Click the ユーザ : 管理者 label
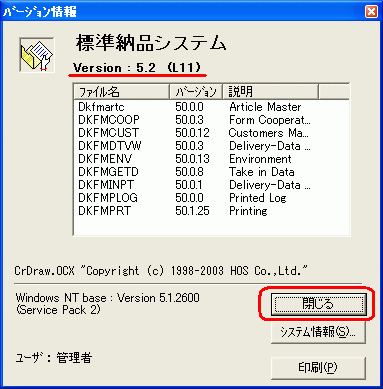Viewport: 383px width, 389px height. click(x=54, y=358)
